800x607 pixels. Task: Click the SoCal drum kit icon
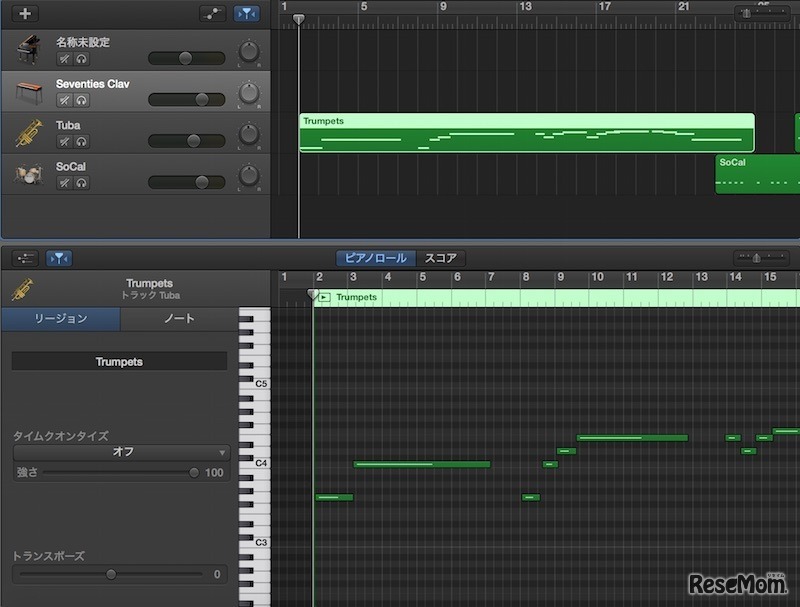pyautogui.click(x=27, y=174)
